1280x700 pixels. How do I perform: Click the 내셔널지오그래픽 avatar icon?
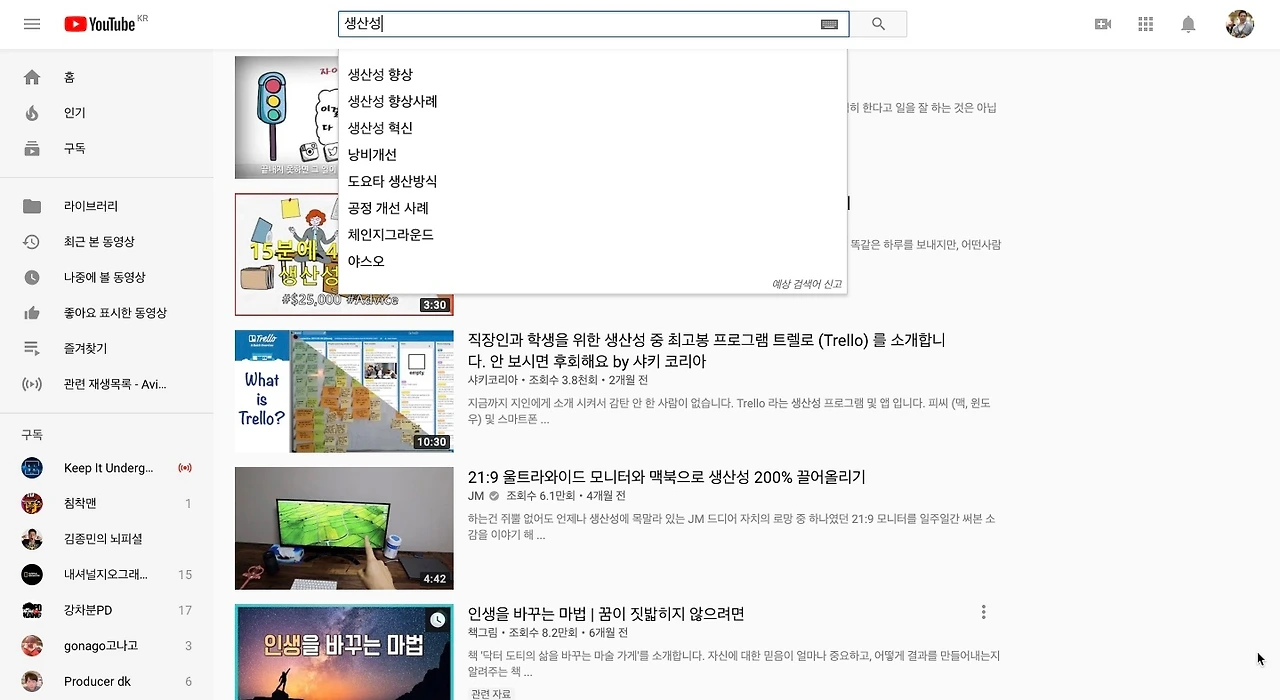(32, 574)
